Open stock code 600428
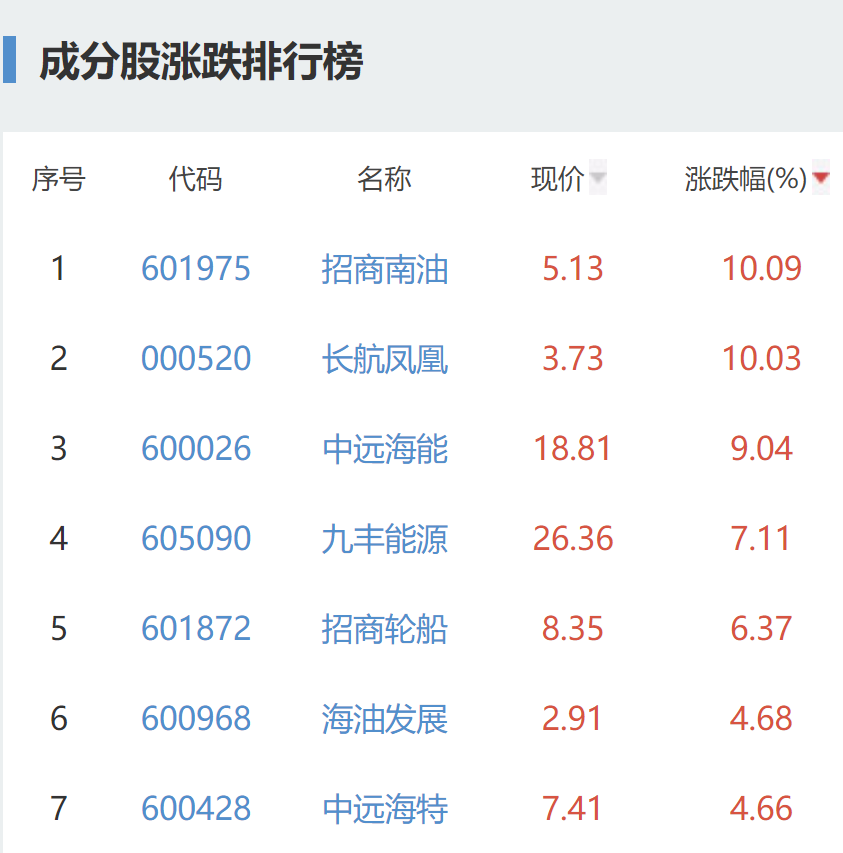This screenshot has width=843, height=853. click(x=196, y=808)
